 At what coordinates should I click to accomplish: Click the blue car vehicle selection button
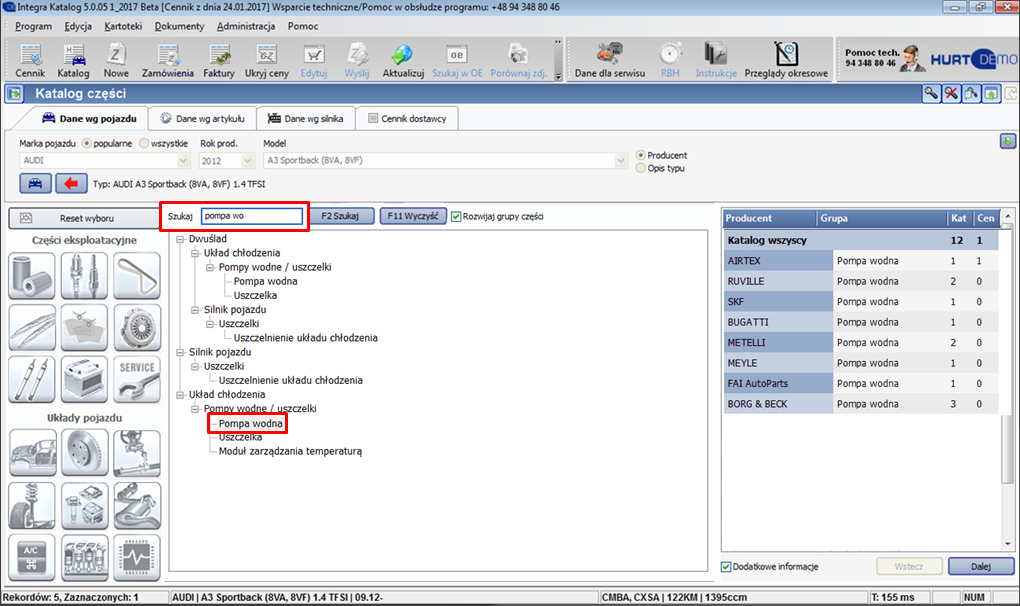pyautogui.click(x=35, y=184)
